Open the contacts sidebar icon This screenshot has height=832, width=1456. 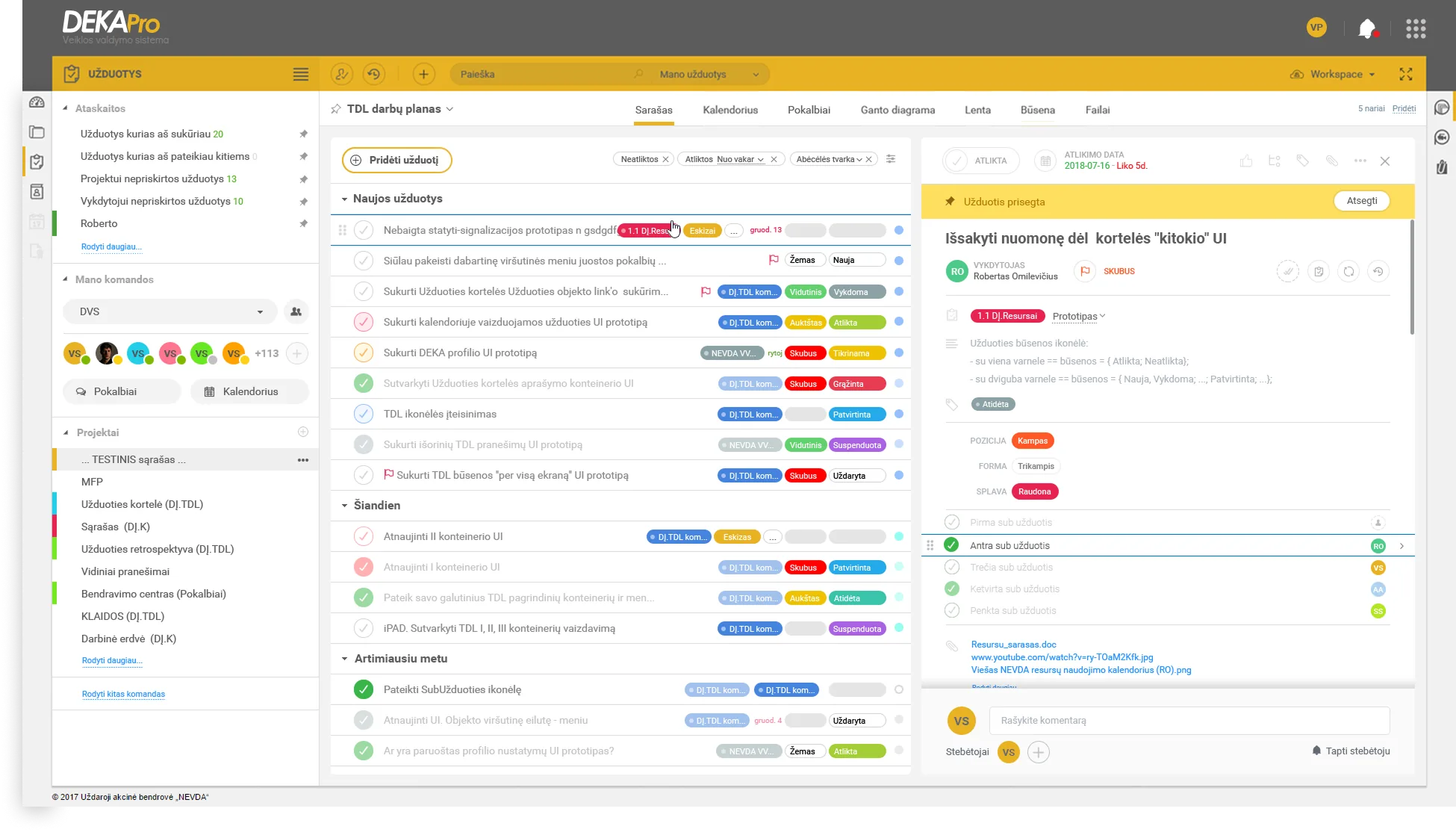pyautogui.click(x=37, y=192)
